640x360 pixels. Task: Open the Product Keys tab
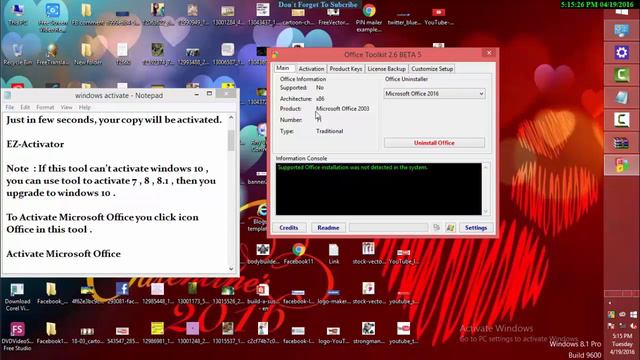(x=345, y=69)
